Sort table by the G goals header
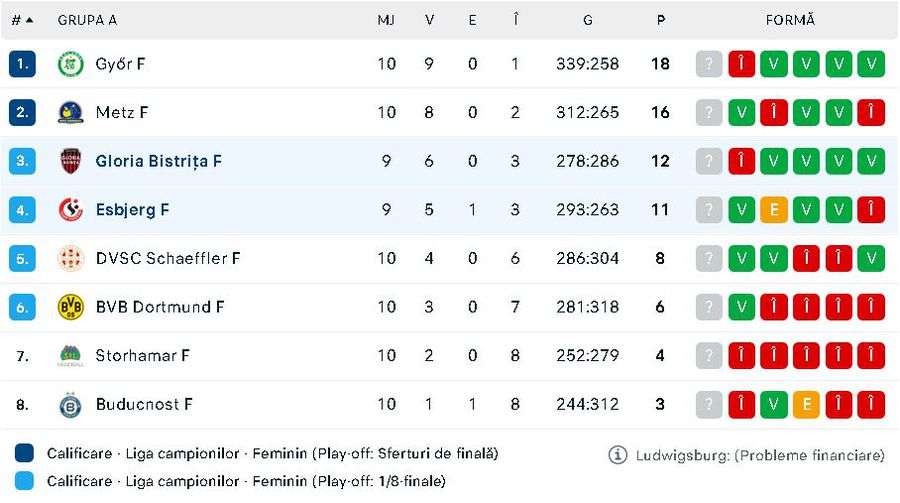The height and width of the screenshot is (503, 900). click(587, 20)
